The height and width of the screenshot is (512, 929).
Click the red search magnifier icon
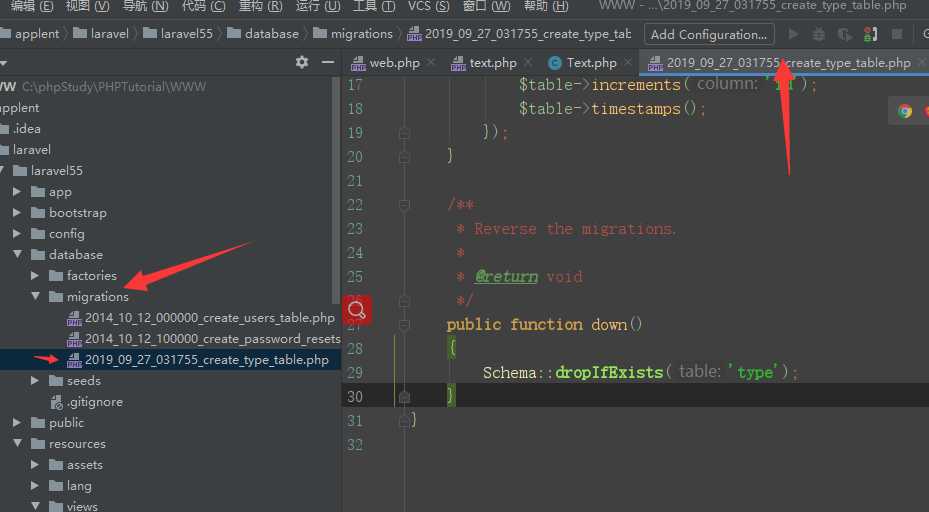point(357,310)
